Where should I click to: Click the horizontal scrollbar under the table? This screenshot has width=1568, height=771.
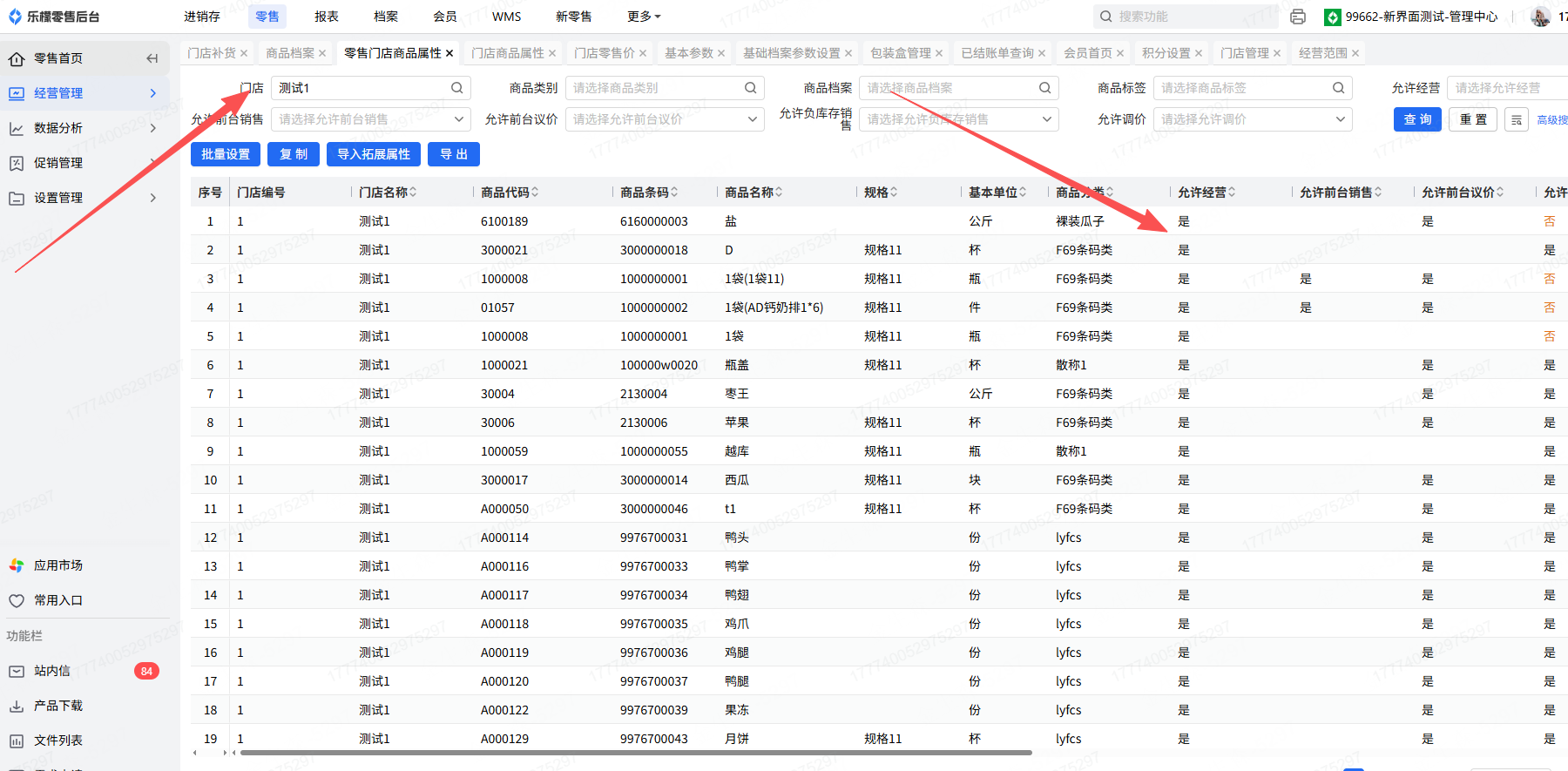[x=636, y=752]
